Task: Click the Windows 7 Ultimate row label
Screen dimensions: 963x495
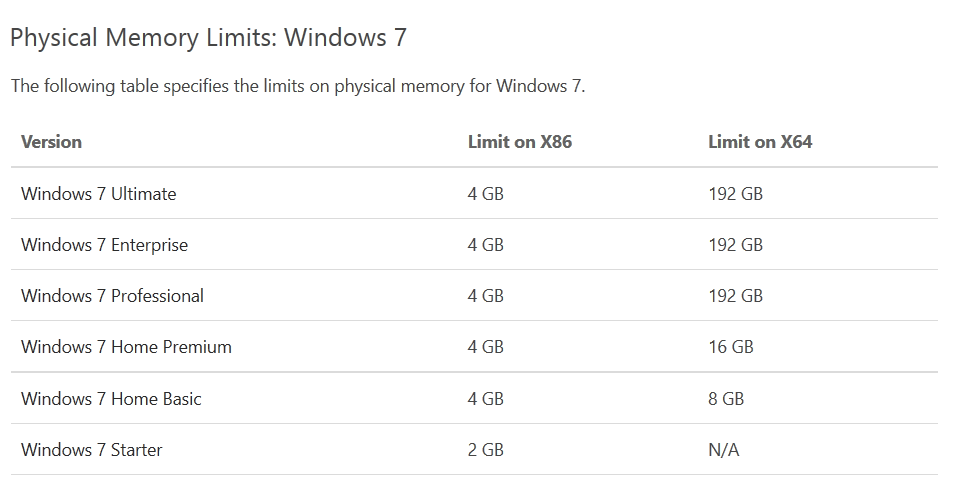Action: 99,194
